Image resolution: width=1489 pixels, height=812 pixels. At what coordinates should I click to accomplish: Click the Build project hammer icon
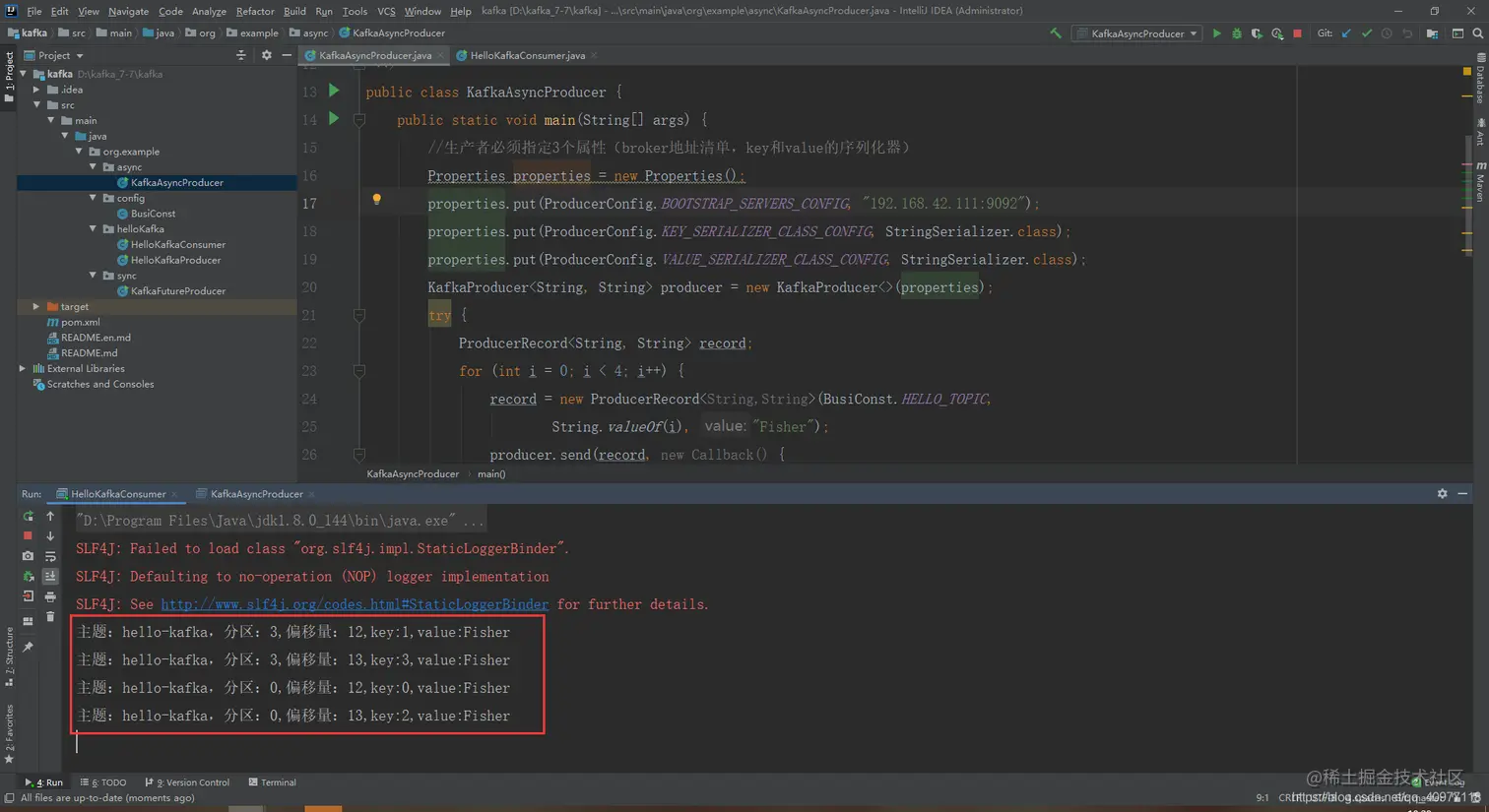tap(1056, 33)
